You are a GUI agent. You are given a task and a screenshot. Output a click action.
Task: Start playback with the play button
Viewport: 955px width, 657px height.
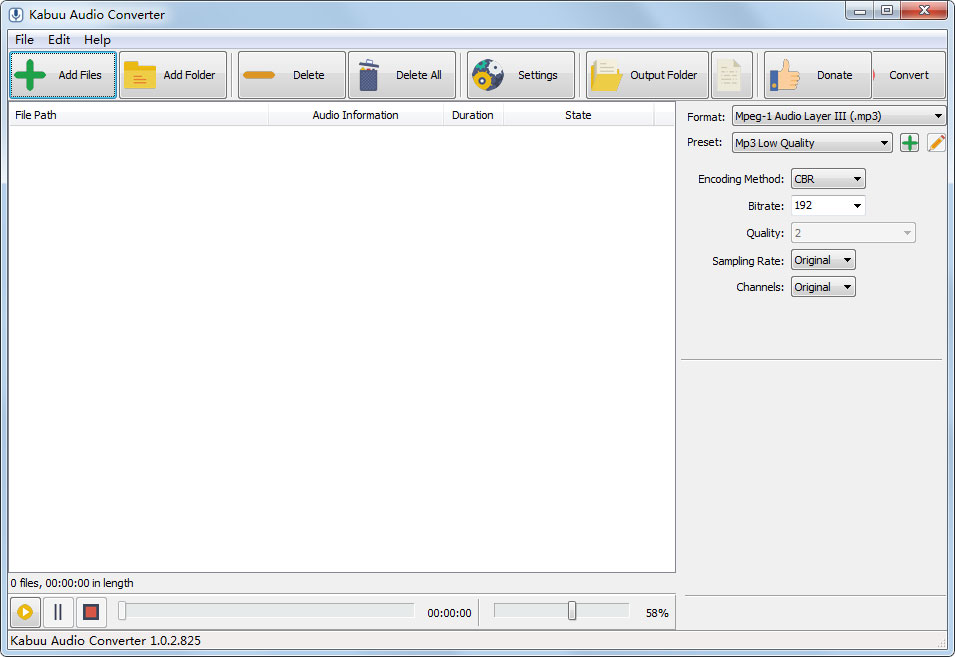(25, 612)
